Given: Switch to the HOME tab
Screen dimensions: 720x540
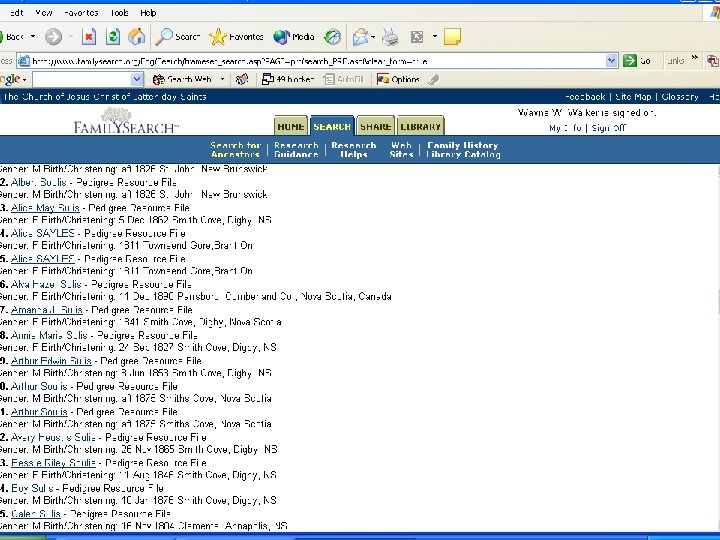Looking at the screenshot, I should (291, 126).
